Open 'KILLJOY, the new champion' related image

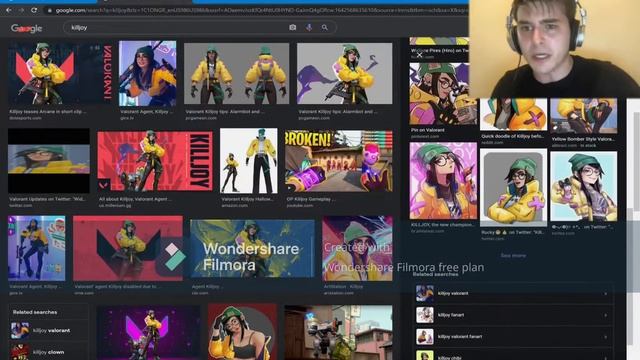pyautogui.click(x=443, y=180)
